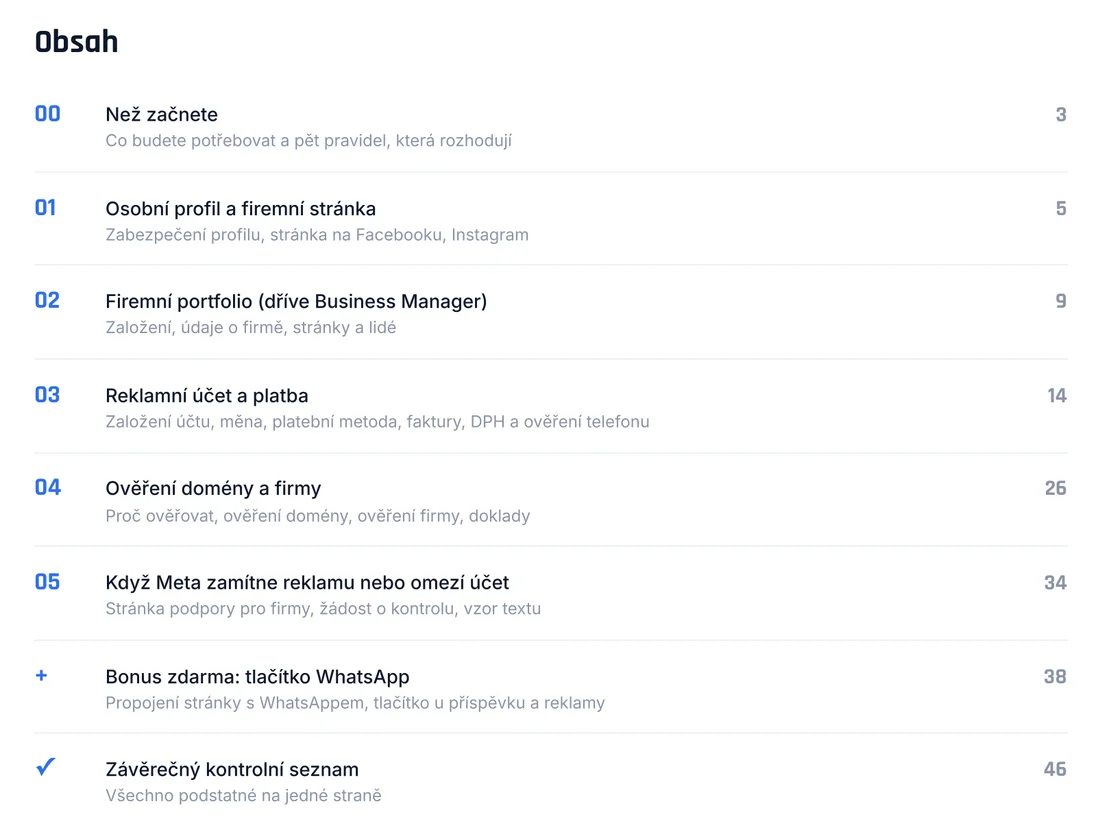Click the Obsah heading

click(x=76, y=41)
